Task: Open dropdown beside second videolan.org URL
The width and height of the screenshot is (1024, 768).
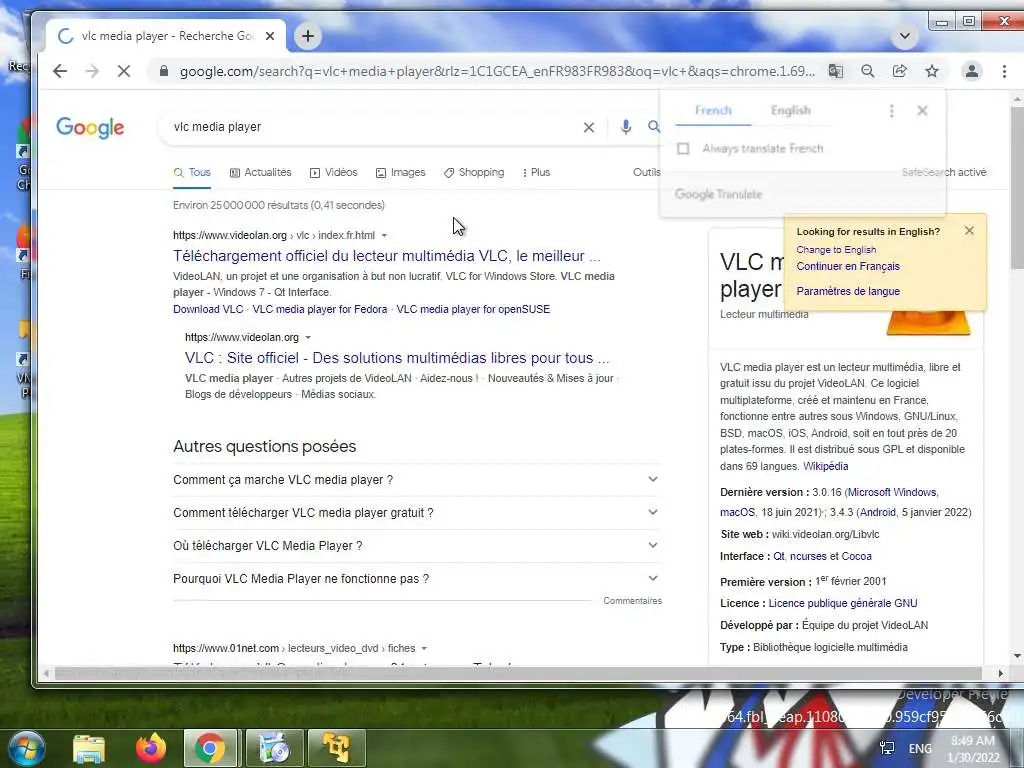Action: coord(308,338)
